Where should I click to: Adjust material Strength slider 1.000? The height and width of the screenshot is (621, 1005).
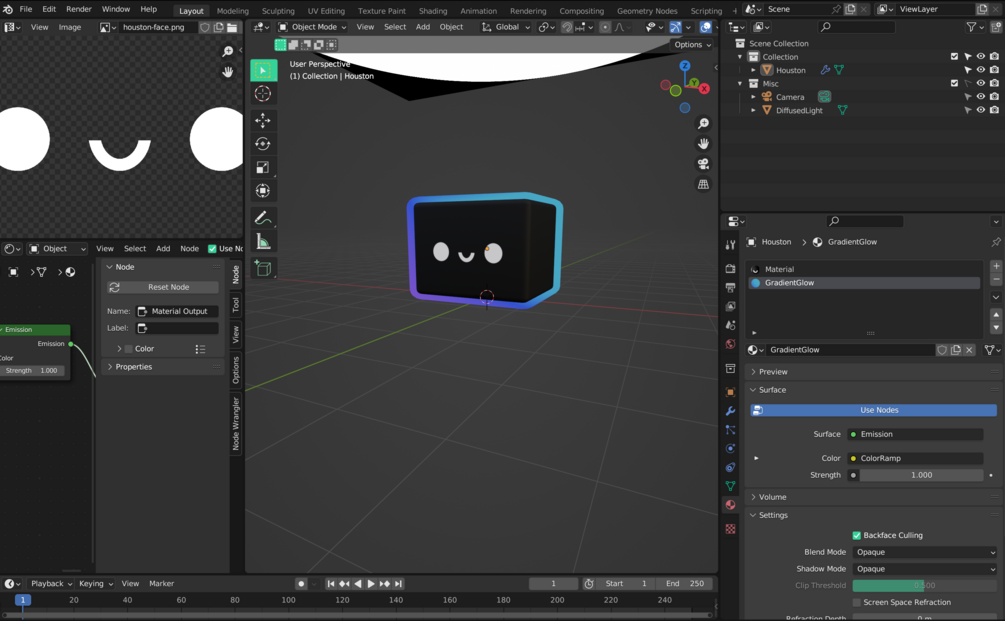pos(922,476)
